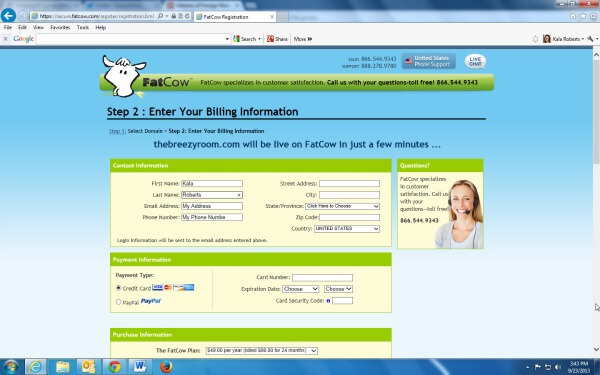
Task: Open Microsoft Word in the taskbar
Action: (x=140, y=367)
